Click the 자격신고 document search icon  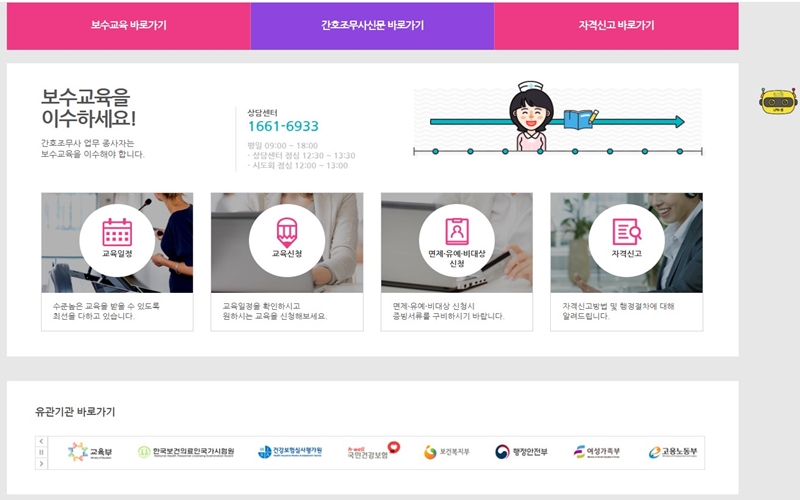point(627,232)
